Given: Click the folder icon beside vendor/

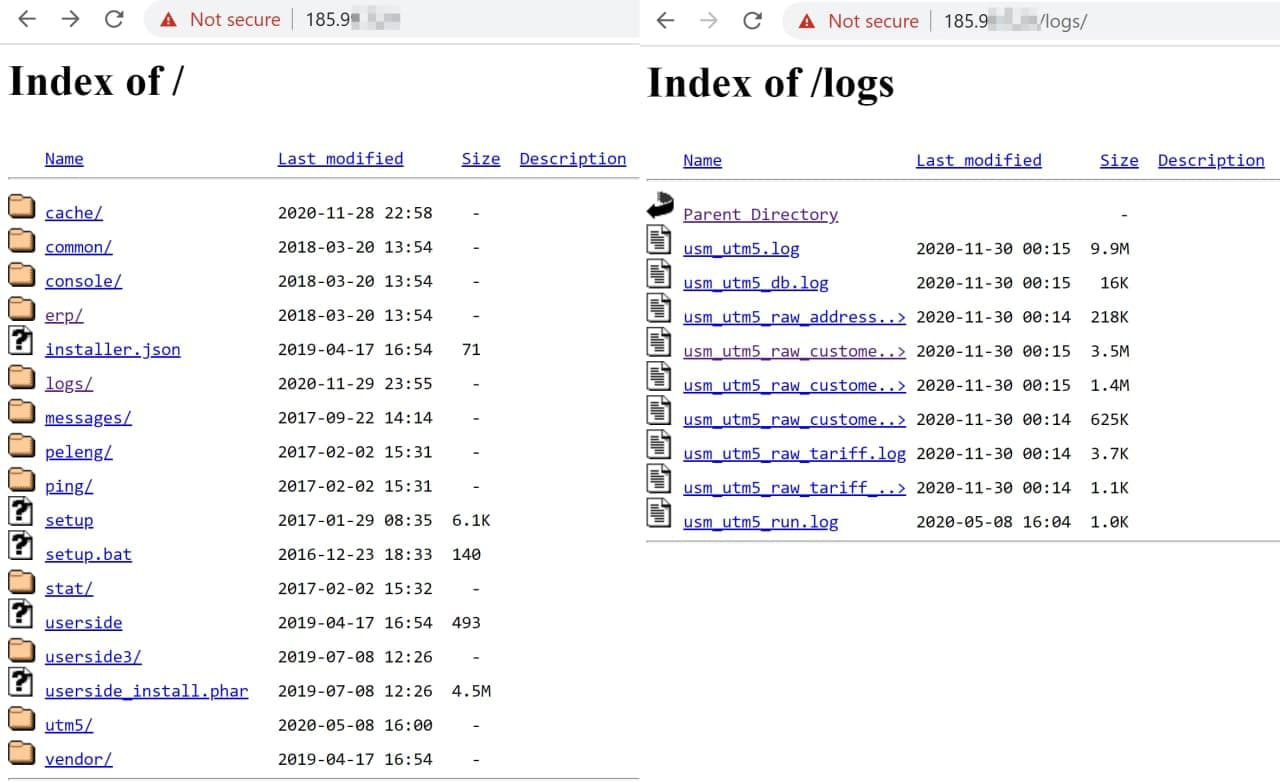Looking at the screenshot, I should (21, 753).
